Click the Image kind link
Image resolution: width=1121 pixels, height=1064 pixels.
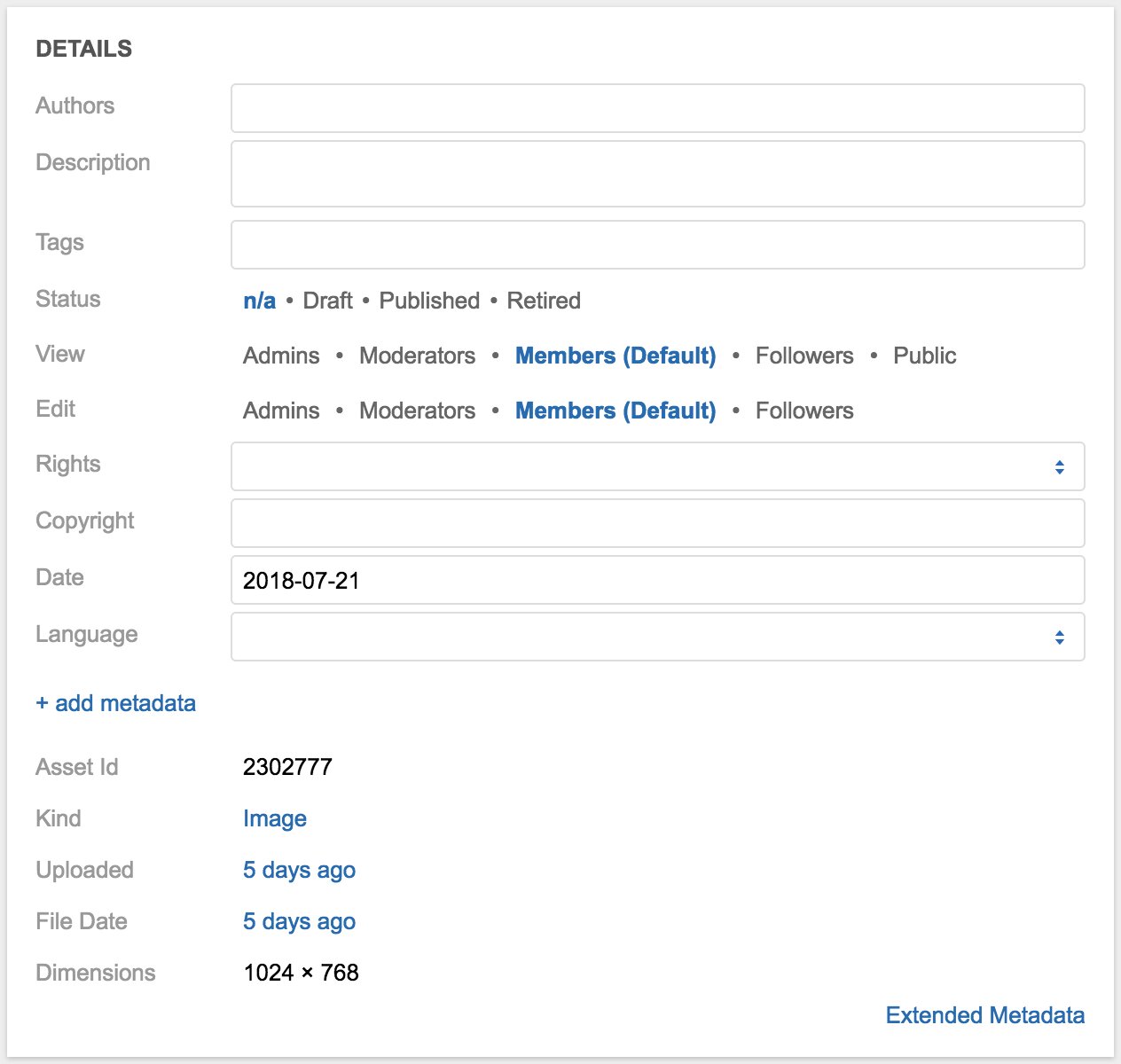coord(275,818)
